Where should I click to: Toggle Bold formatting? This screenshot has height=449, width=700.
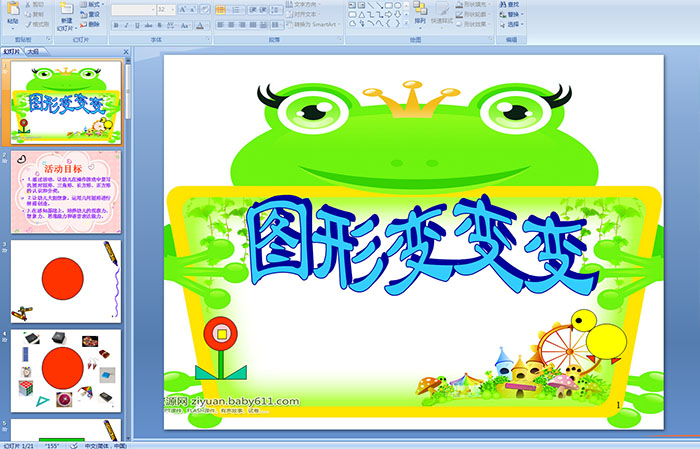pyautogui.click(x=116, y=25)
